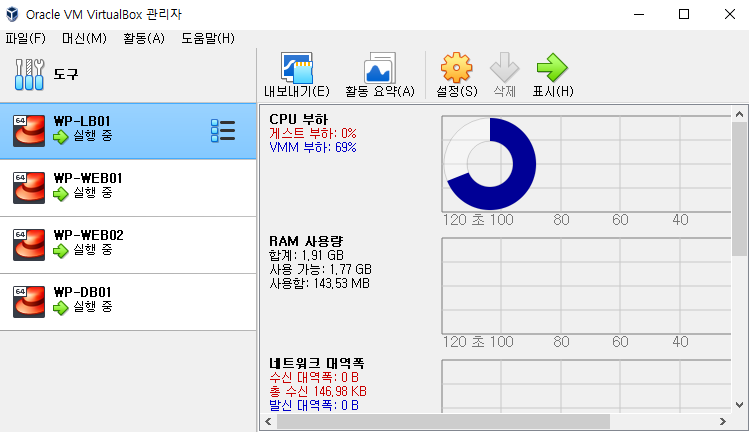Click the 사용 가능: 1.77 GB text
Image resolution: width=749 pixels, height=432 pixels.
point(320,269)
